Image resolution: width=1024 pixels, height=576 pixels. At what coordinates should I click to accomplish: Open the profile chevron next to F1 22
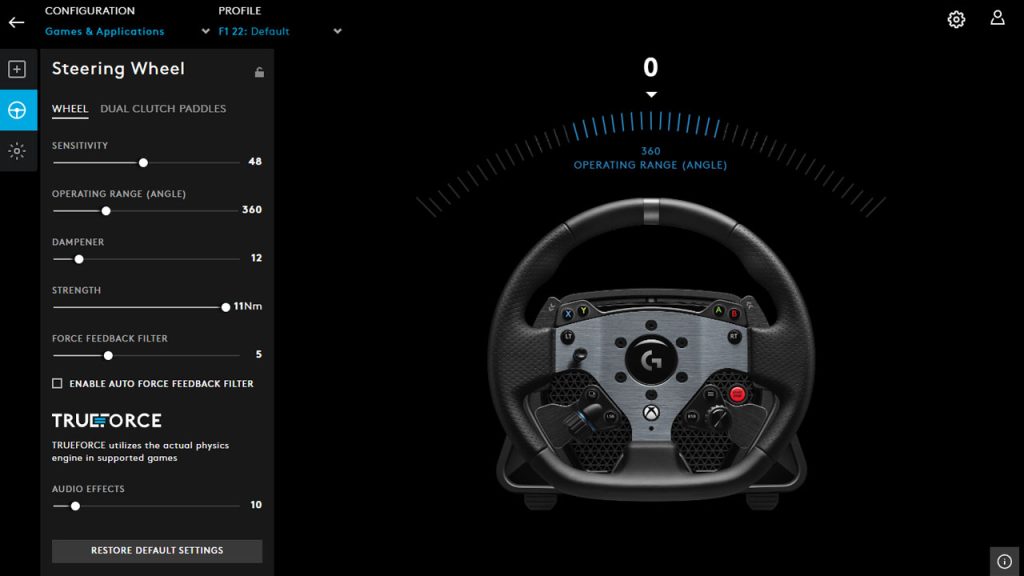pos(337,31)
